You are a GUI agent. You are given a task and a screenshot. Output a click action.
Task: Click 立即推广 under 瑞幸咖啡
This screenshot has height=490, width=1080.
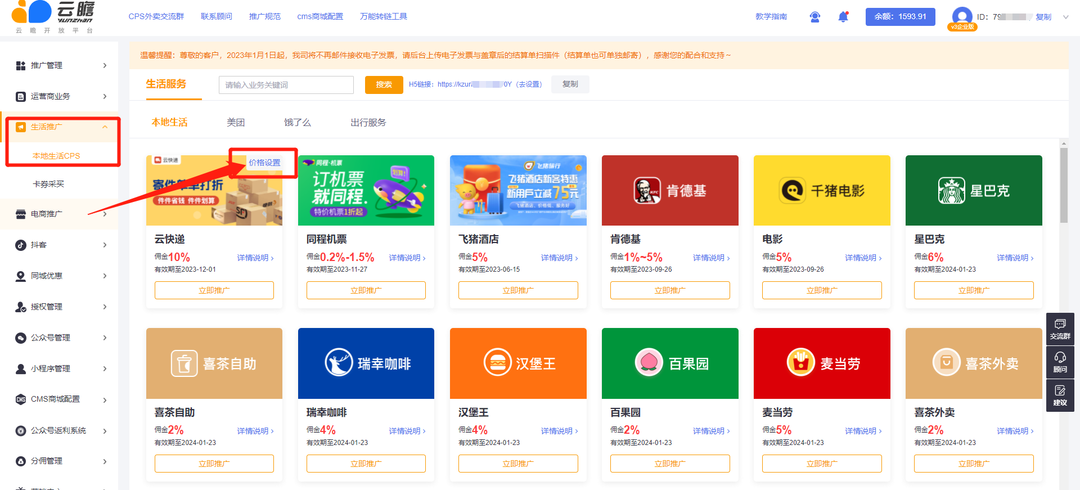[366, 463]
